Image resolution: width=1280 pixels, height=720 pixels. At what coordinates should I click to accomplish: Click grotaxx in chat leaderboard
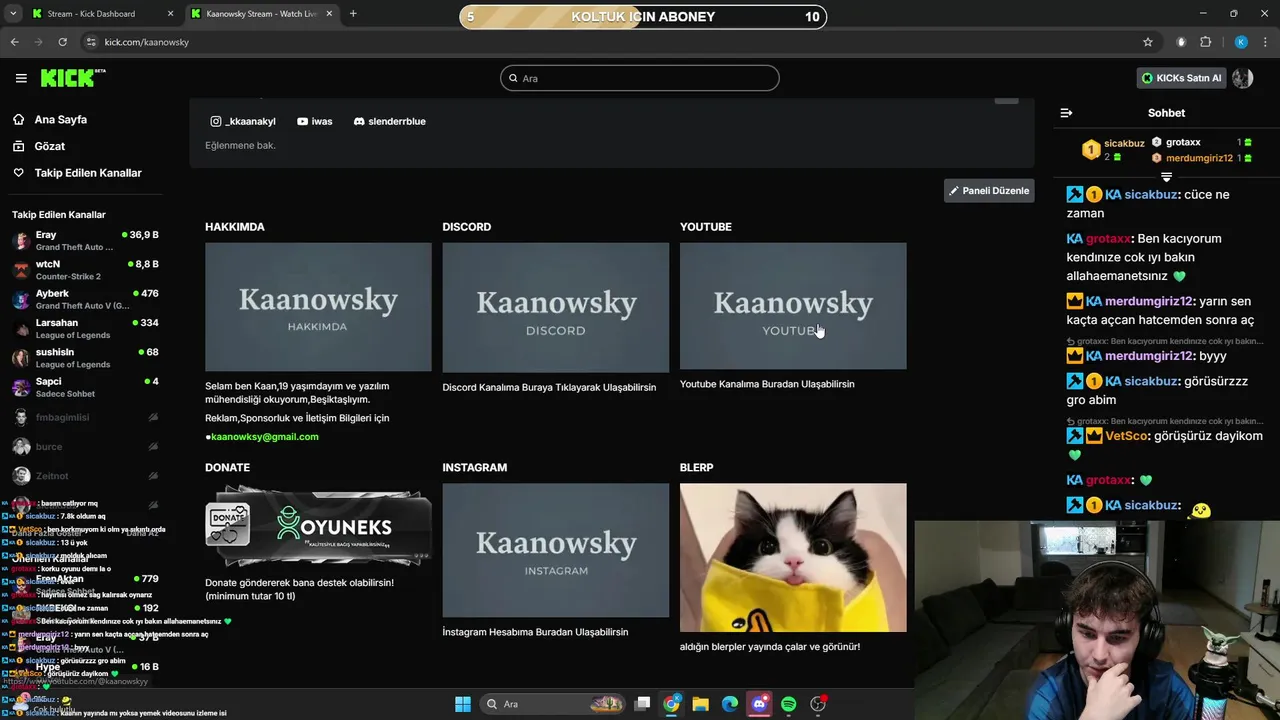[1183, 142]
